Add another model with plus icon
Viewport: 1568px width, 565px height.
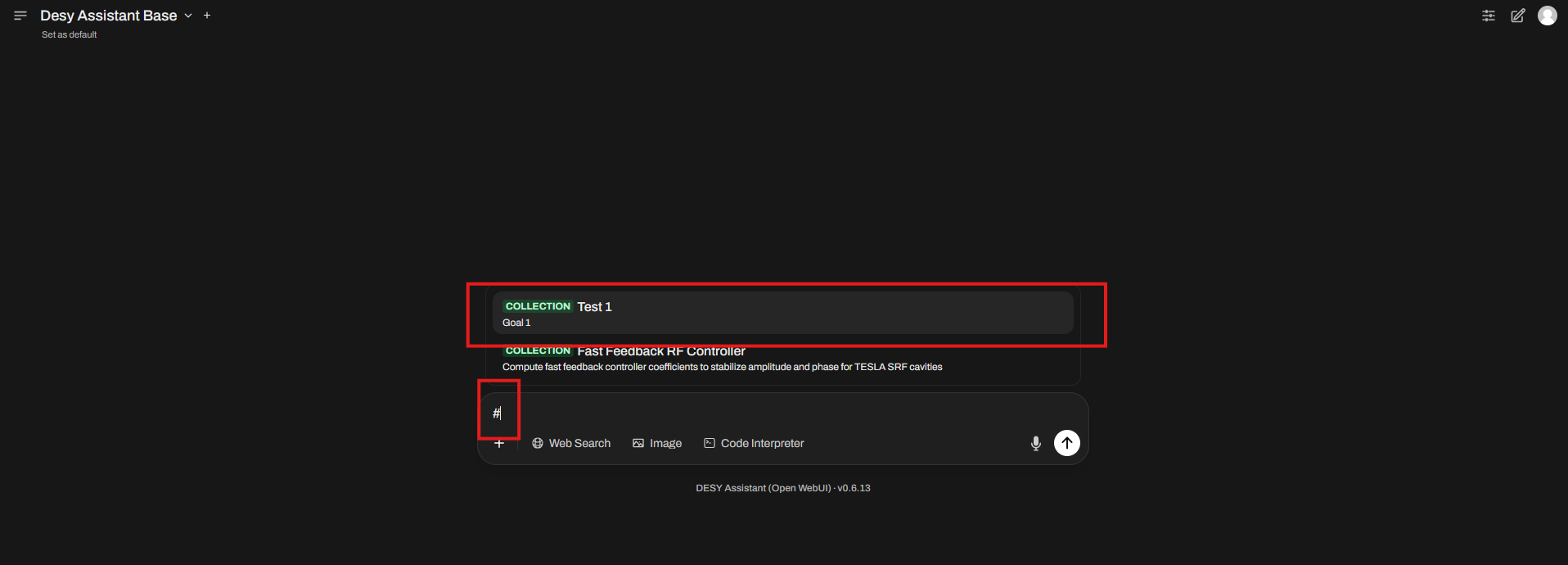(x=207, y=16)
